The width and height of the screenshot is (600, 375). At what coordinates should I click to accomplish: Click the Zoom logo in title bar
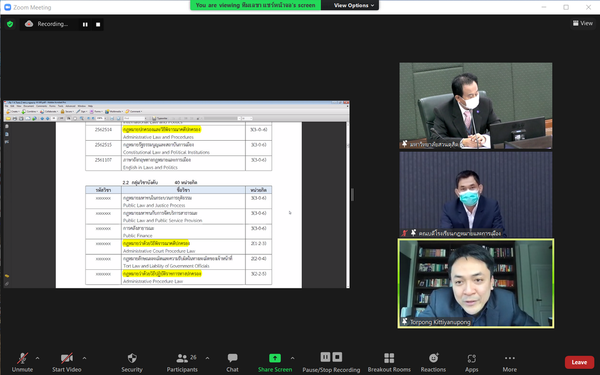coord(7,7)
